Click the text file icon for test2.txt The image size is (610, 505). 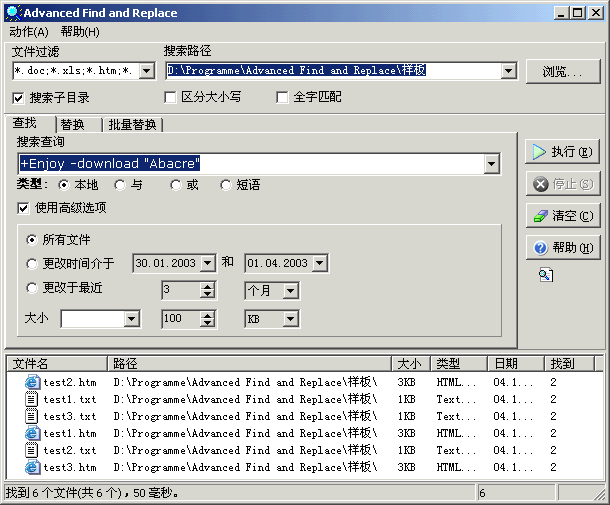pos(32,450)
